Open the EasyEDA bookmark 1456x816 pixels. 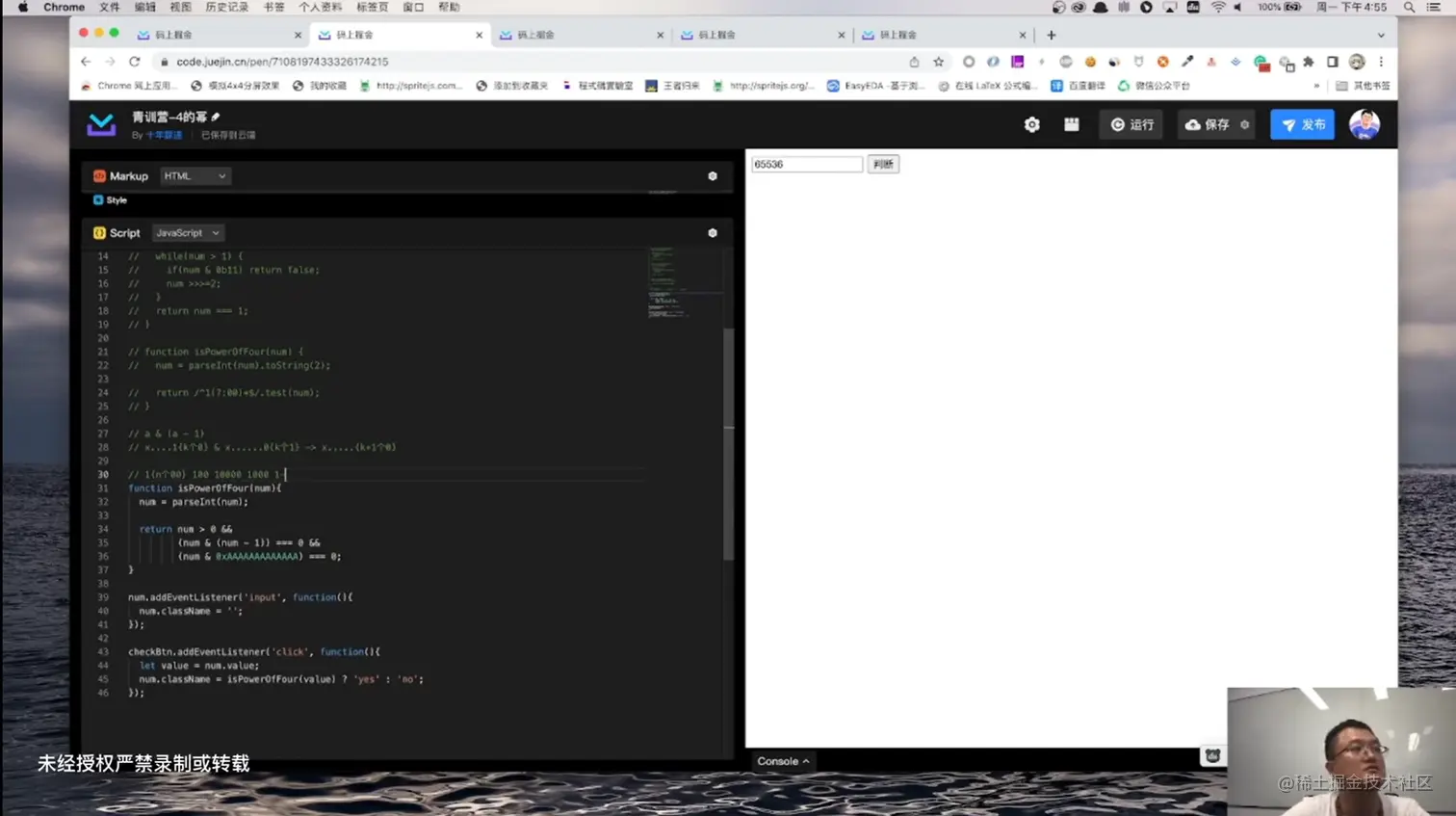click(876, 86)
